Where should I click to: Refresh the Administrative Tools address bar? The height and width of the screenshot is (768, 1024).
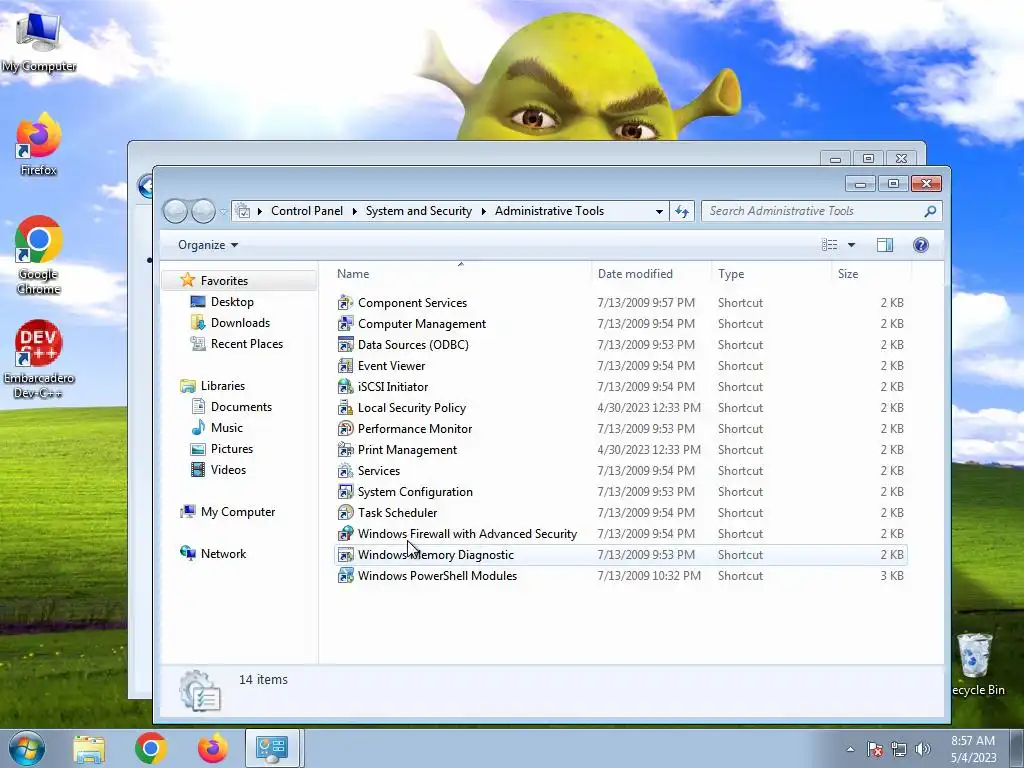(682, 211)
